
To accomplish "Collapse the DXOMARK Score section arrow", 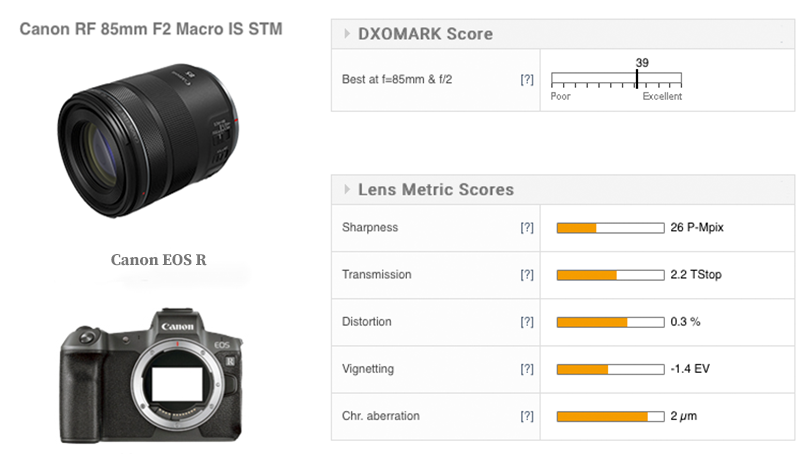I will pyautogui.click(x=347, y=34).
